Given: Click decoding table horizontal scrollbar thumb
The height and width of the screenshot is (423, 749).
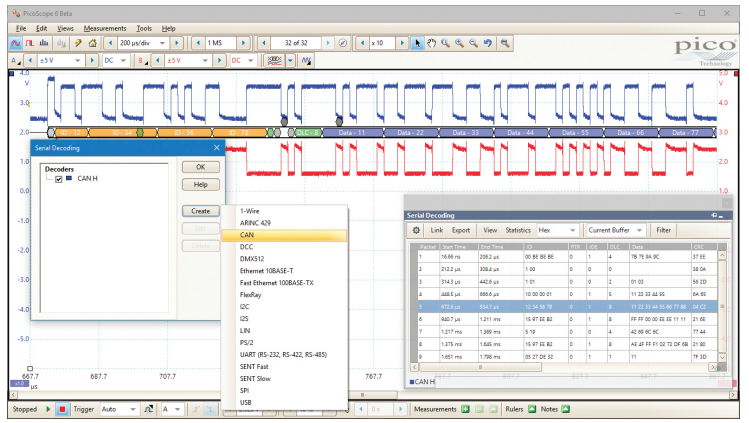Looking at the screenshot, I should [480, 367].
